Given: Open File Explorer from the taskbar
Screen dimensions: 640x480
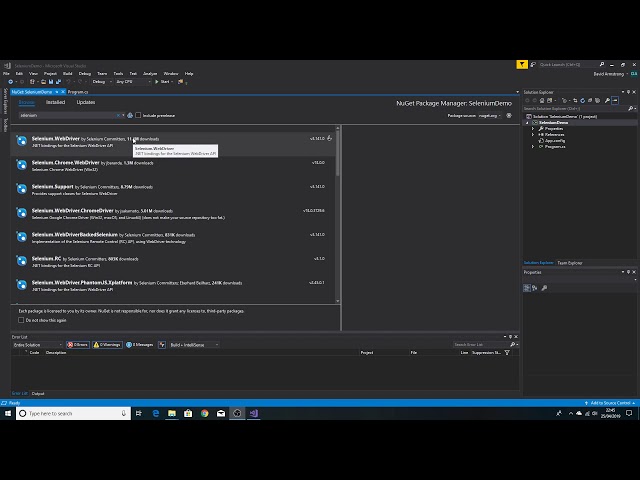Looking at the screenshot, I should coord(172,413).
